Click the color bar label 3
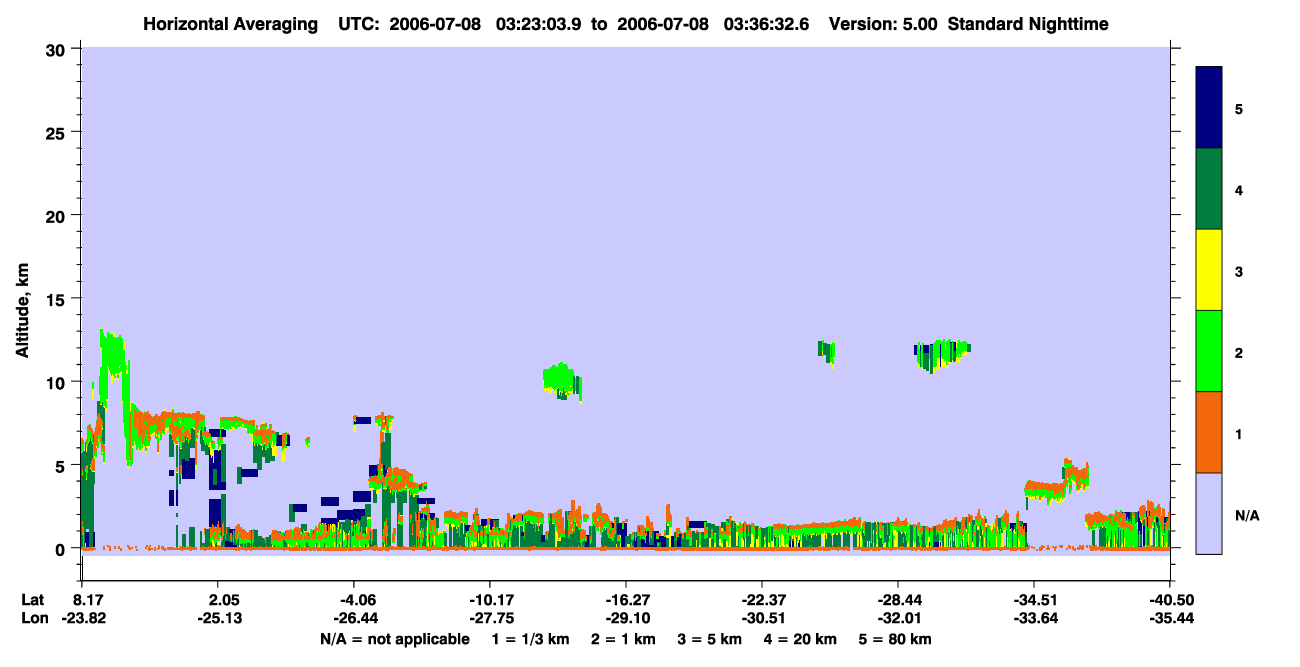Image resolution: width=1300 pixels, height=667 pixels. click(x=1239, y=270)
